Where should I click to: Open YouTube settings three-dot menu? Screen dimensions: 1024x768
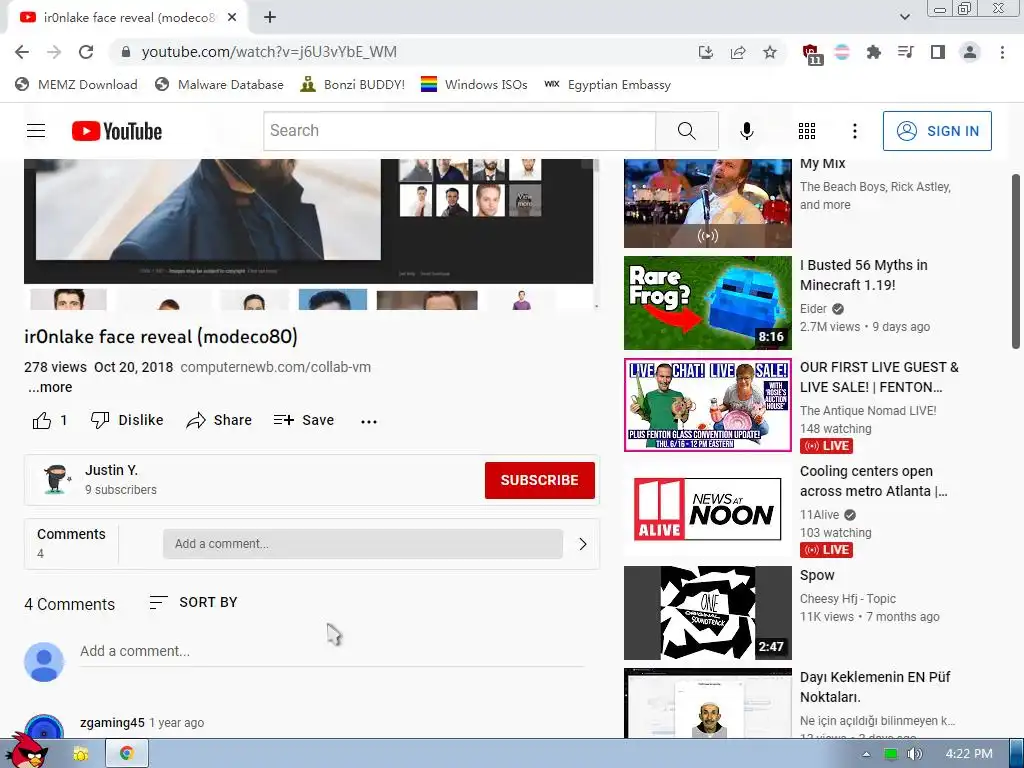[x=854, y=131]
